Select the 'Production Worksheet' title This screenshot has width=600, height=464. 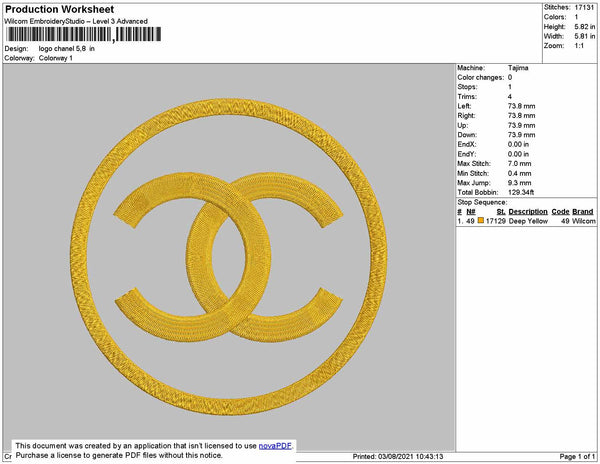(60, 9)
